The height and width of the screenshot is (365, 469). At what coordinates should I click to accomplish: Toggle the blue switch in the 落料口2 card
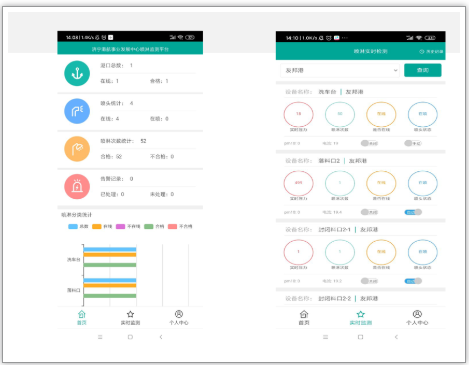(413, 212)
